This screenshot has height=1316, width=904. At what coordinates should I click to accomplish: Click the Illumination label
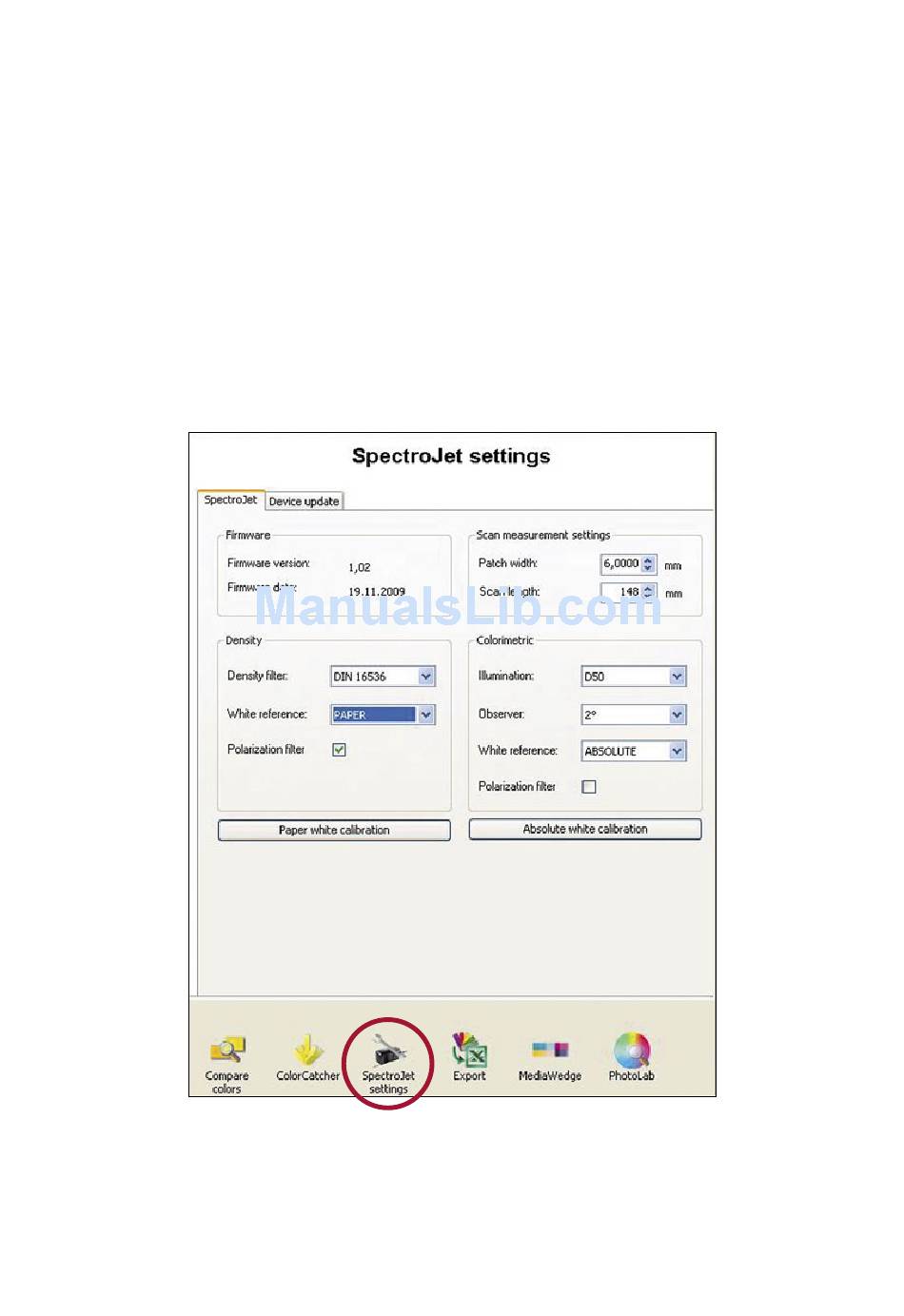(x=506, y=676)
